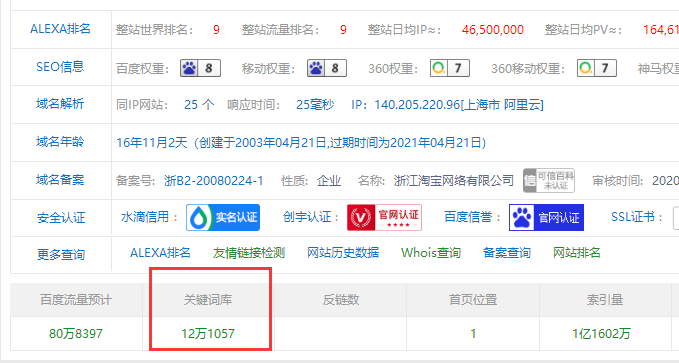
Task: Click the homepage position value 1
Action: click(x=473, y=334)
